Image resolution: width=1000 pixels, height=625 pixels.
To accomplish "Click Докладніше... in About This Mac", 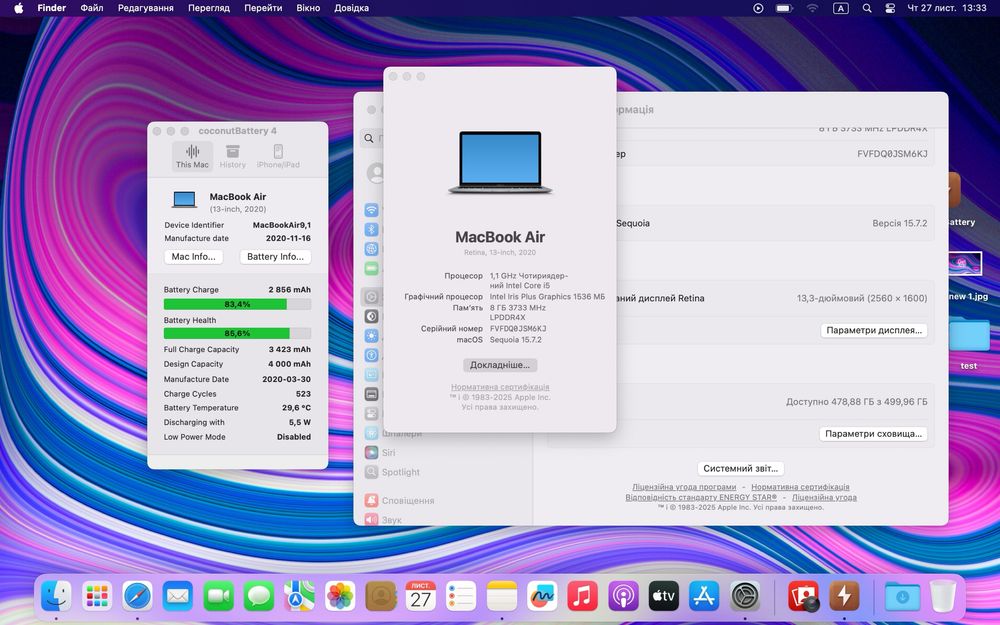I will pos(500,365).
